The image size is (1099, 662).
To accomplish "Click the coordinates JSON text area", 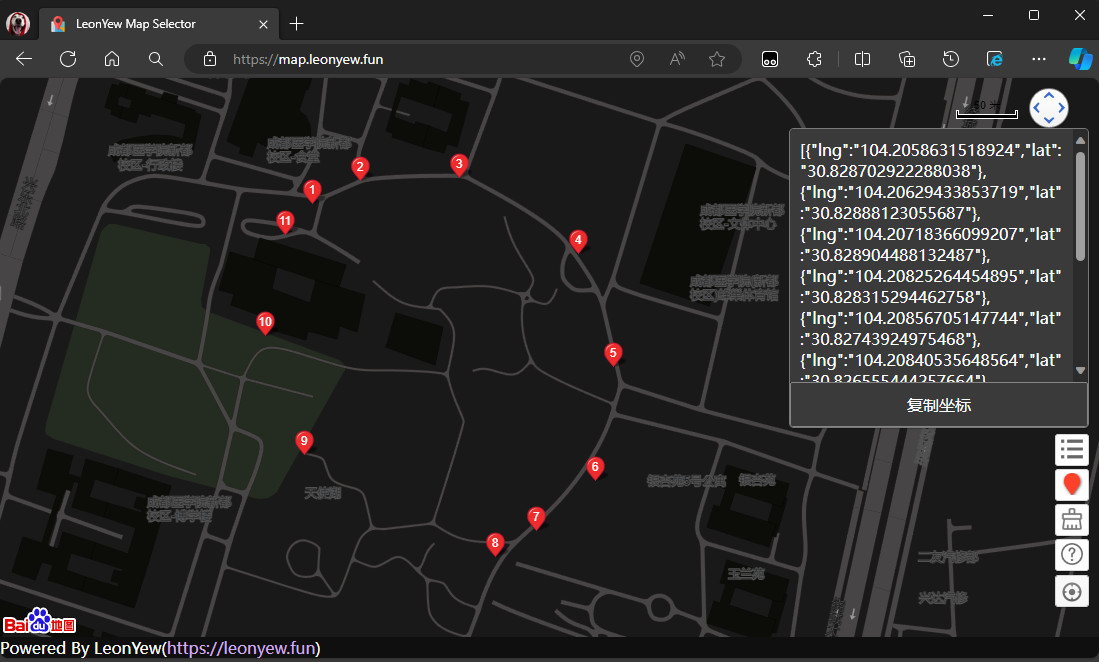I will coord(931,256).
